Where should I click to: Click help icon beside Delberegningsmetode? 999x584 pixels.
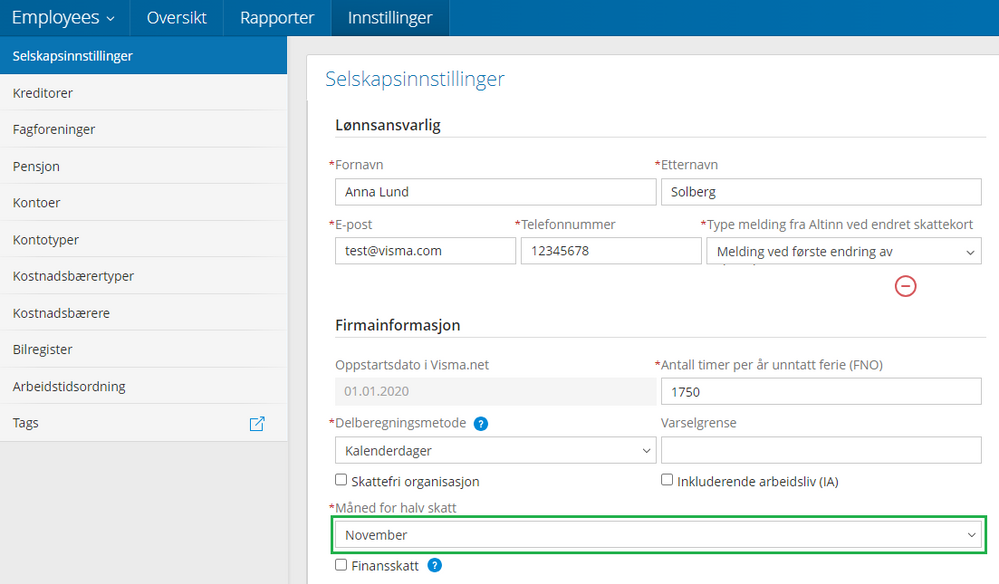click(481, 424)
